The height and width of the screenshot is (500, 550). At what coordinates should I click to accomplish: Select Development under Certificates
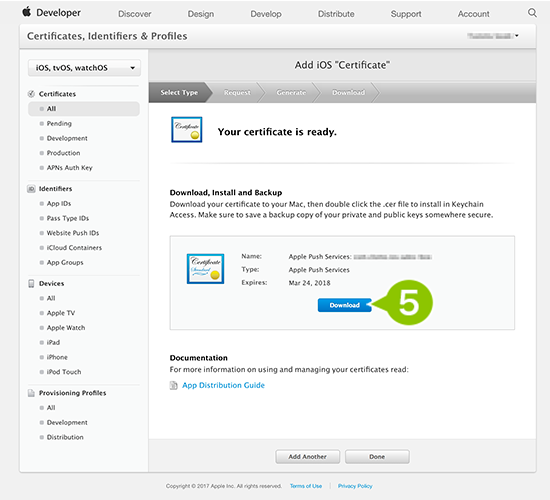coord(67,138)
